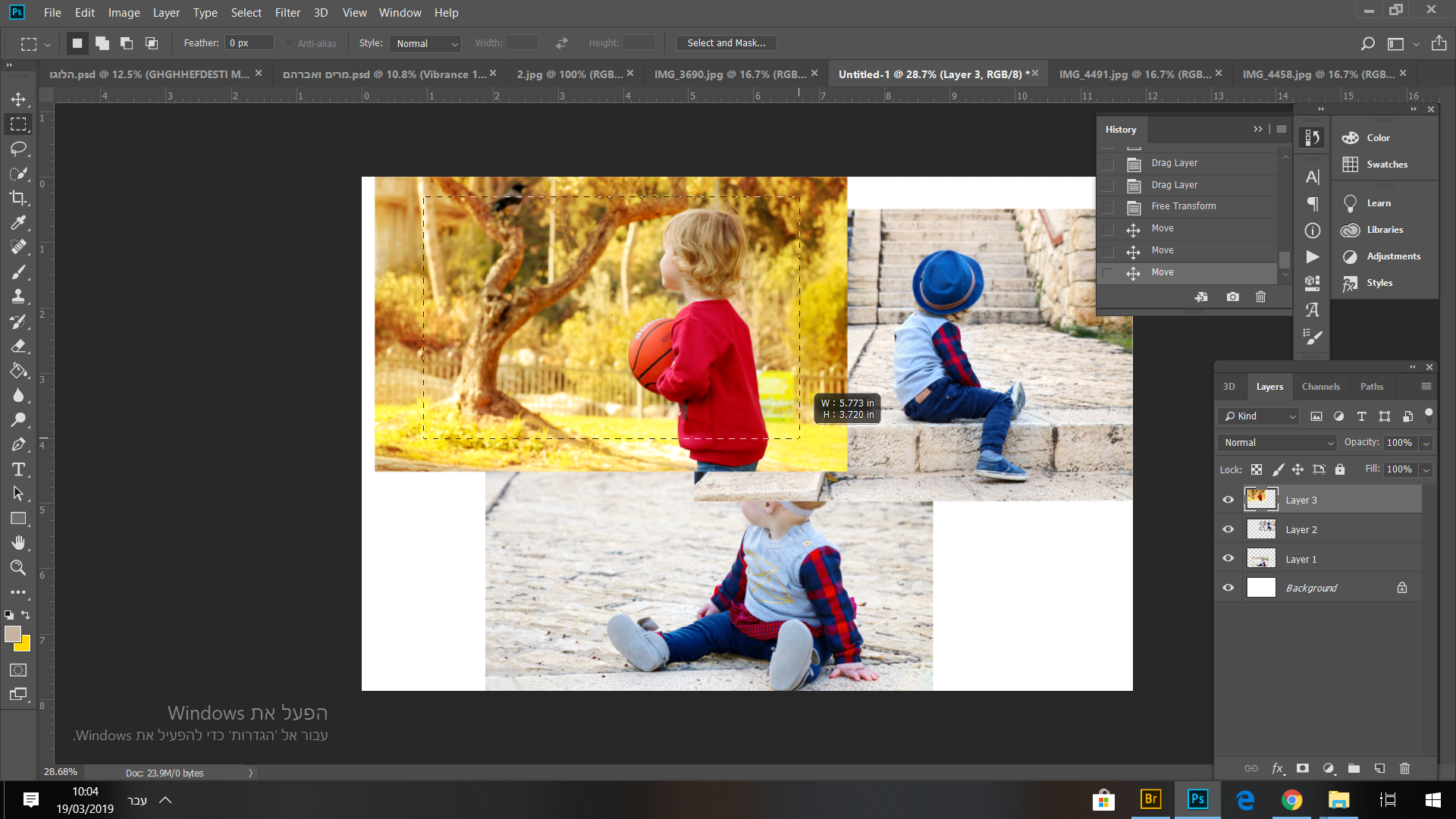Toggle Background layer visibility

click(1228, 588)
